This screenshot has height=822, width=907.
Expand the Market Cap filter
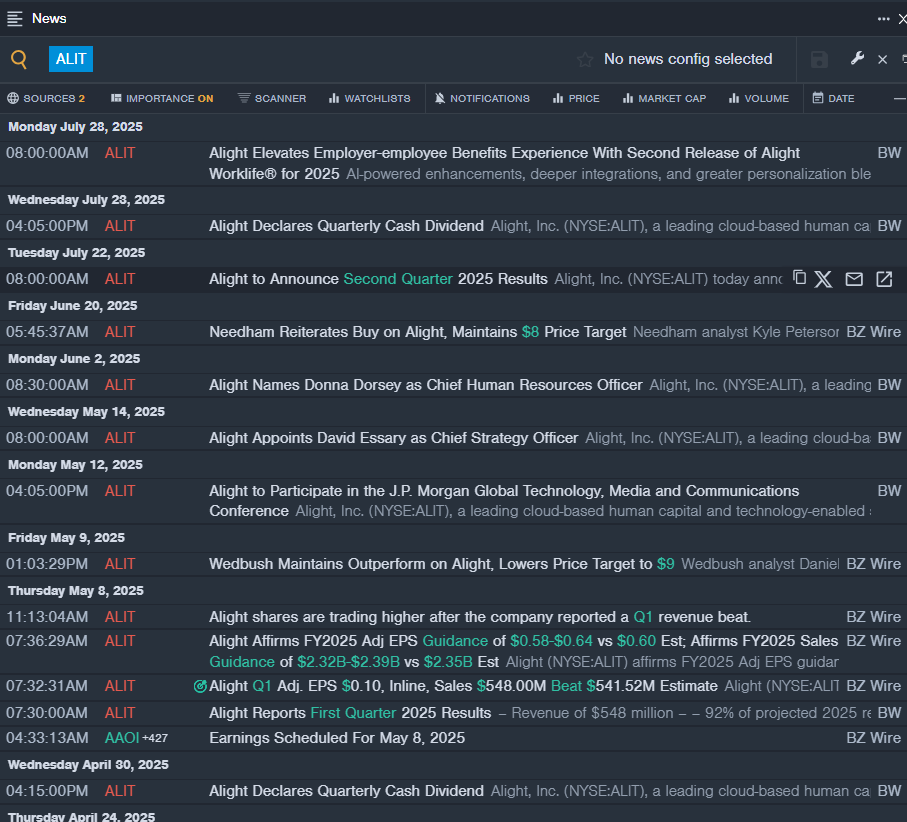[664, 98]
